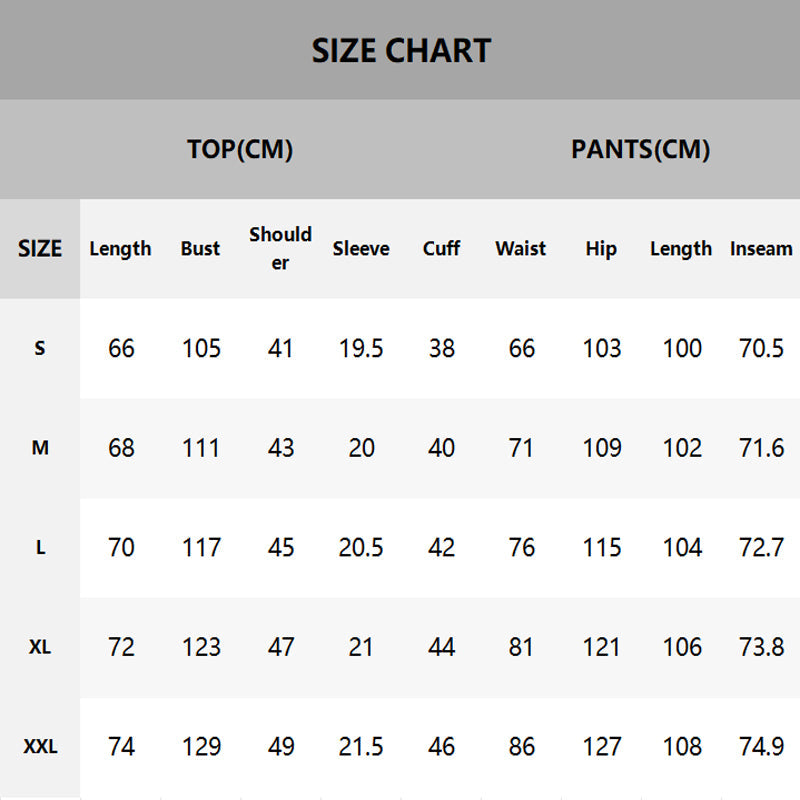The width and height of the screenshot is (800, 800).
Task: Select the Shoulder column header
Action: point(281,248)
